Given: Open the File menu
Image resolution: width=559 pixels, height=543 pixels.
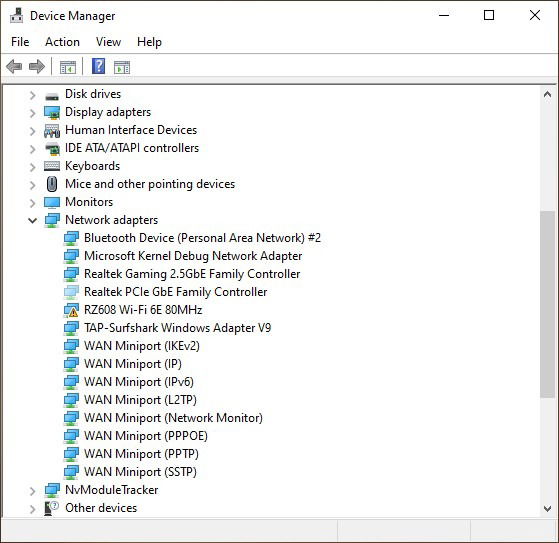Looking at the screenshot, I should pos(20,42).
